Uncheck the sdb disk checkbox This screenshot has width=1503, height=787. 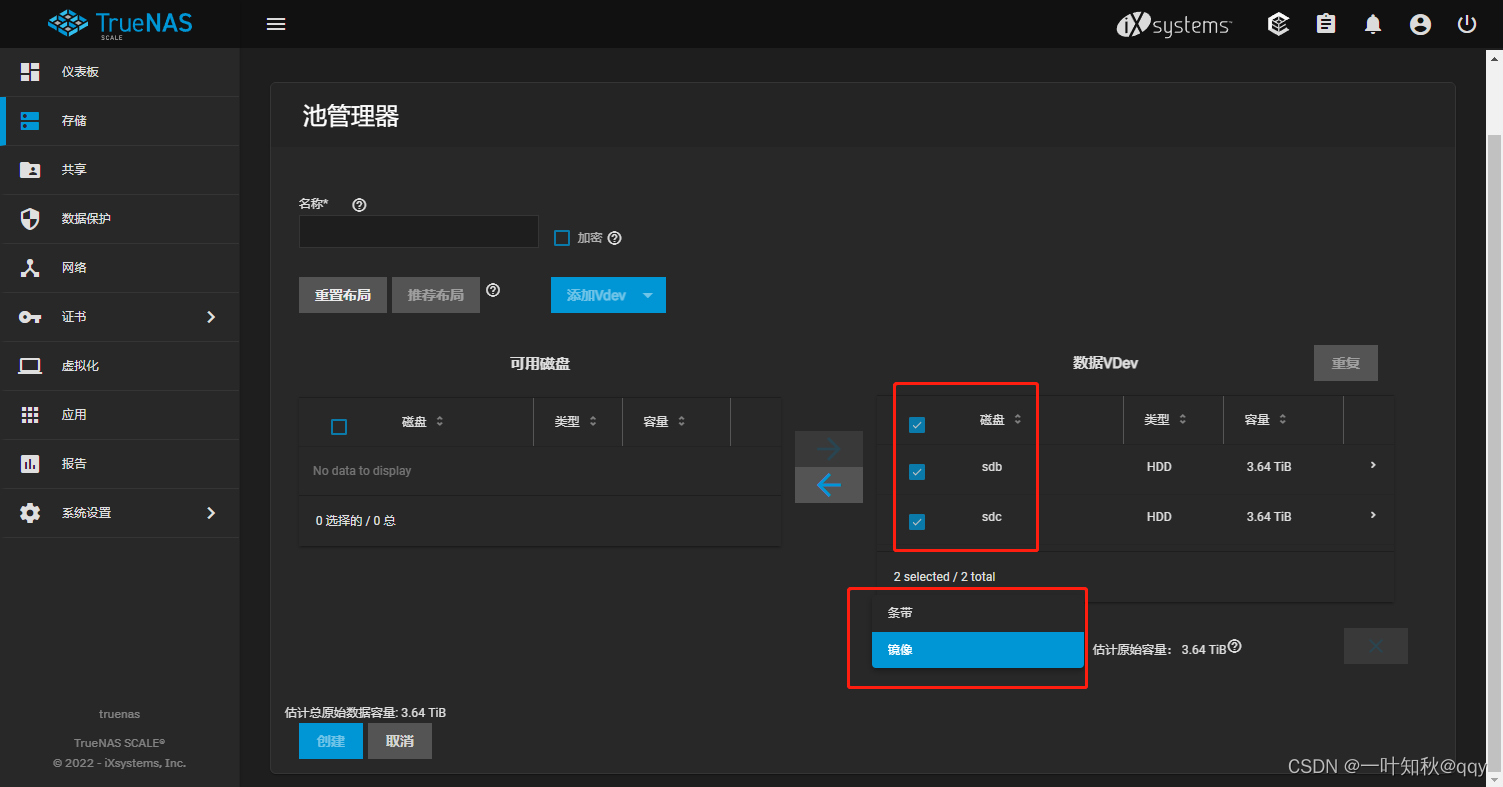917,472
